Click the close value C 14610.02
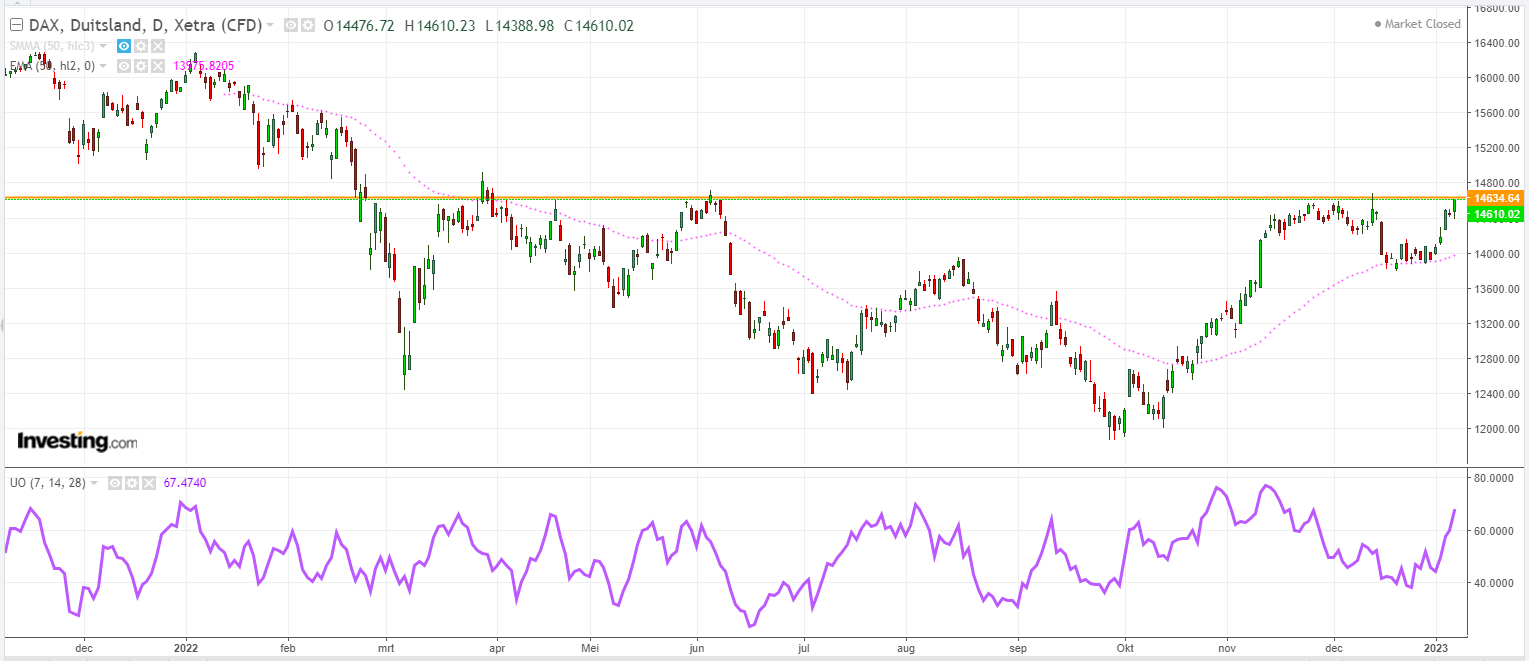1529x661 pixels. point(598,25)
